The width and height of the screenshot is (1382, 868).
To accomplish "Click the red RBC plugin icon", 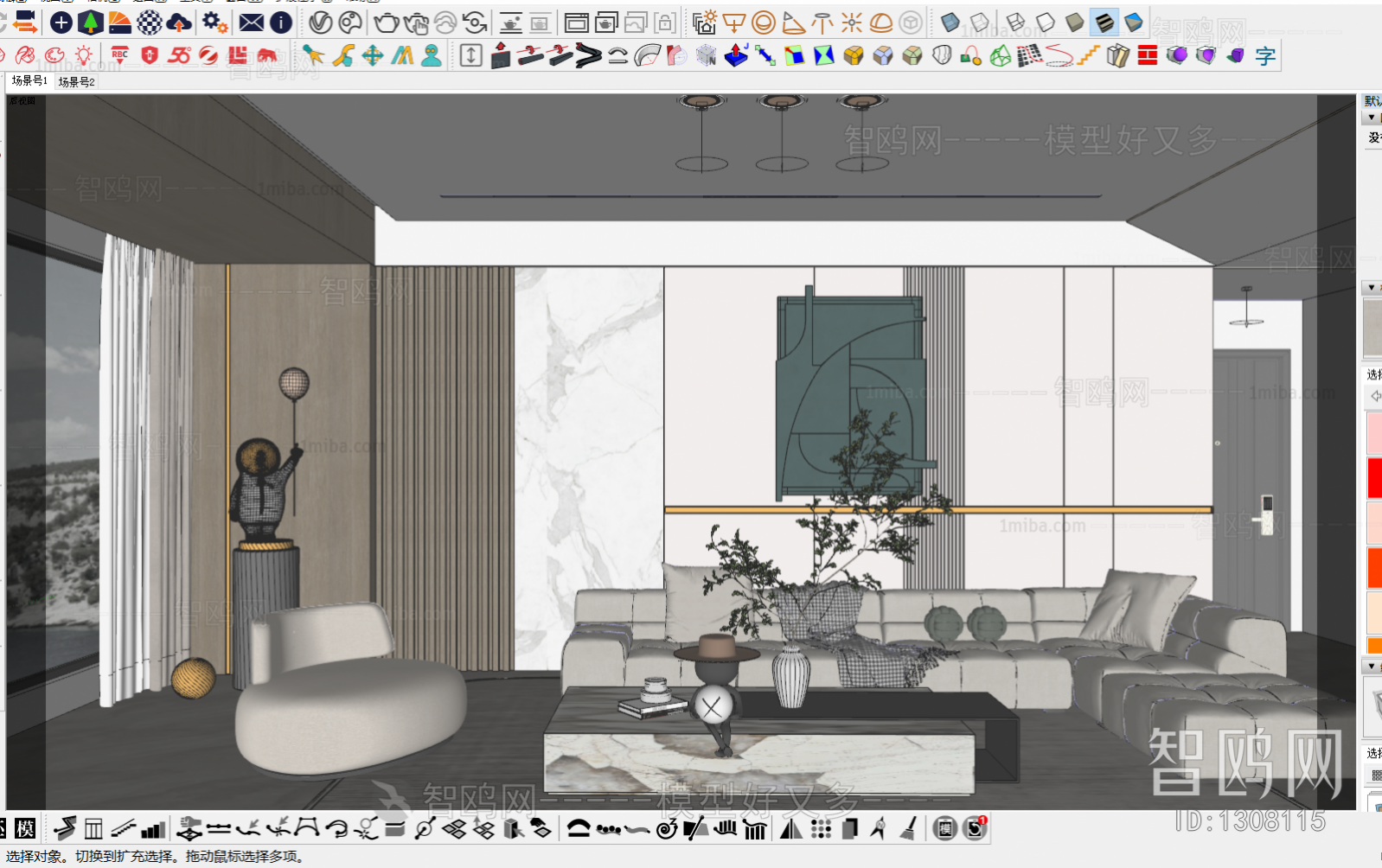I will tap(120, 55).
